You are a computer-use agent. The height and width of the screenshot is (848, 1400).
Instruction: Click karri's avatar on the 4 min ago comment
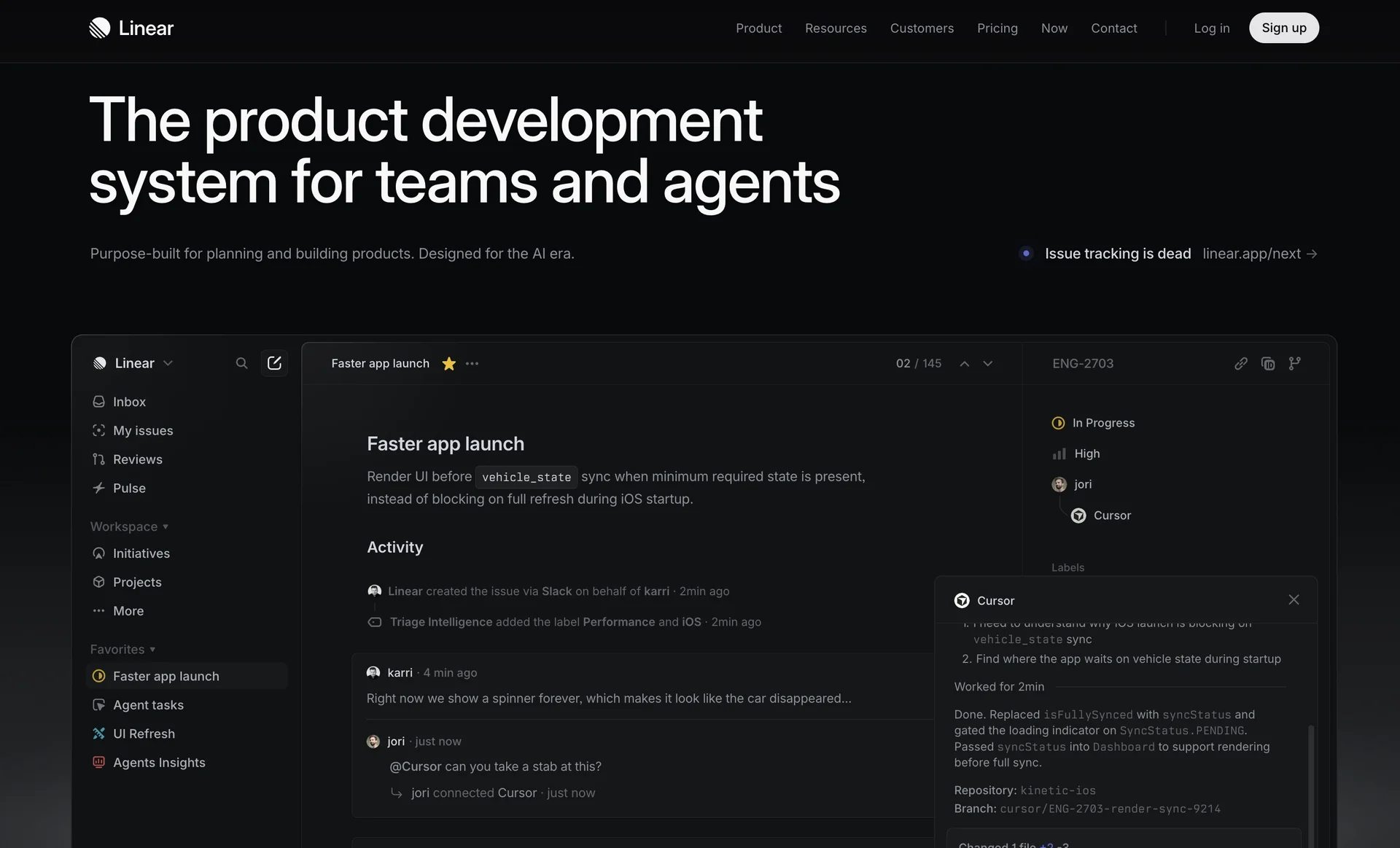[373, 672]
